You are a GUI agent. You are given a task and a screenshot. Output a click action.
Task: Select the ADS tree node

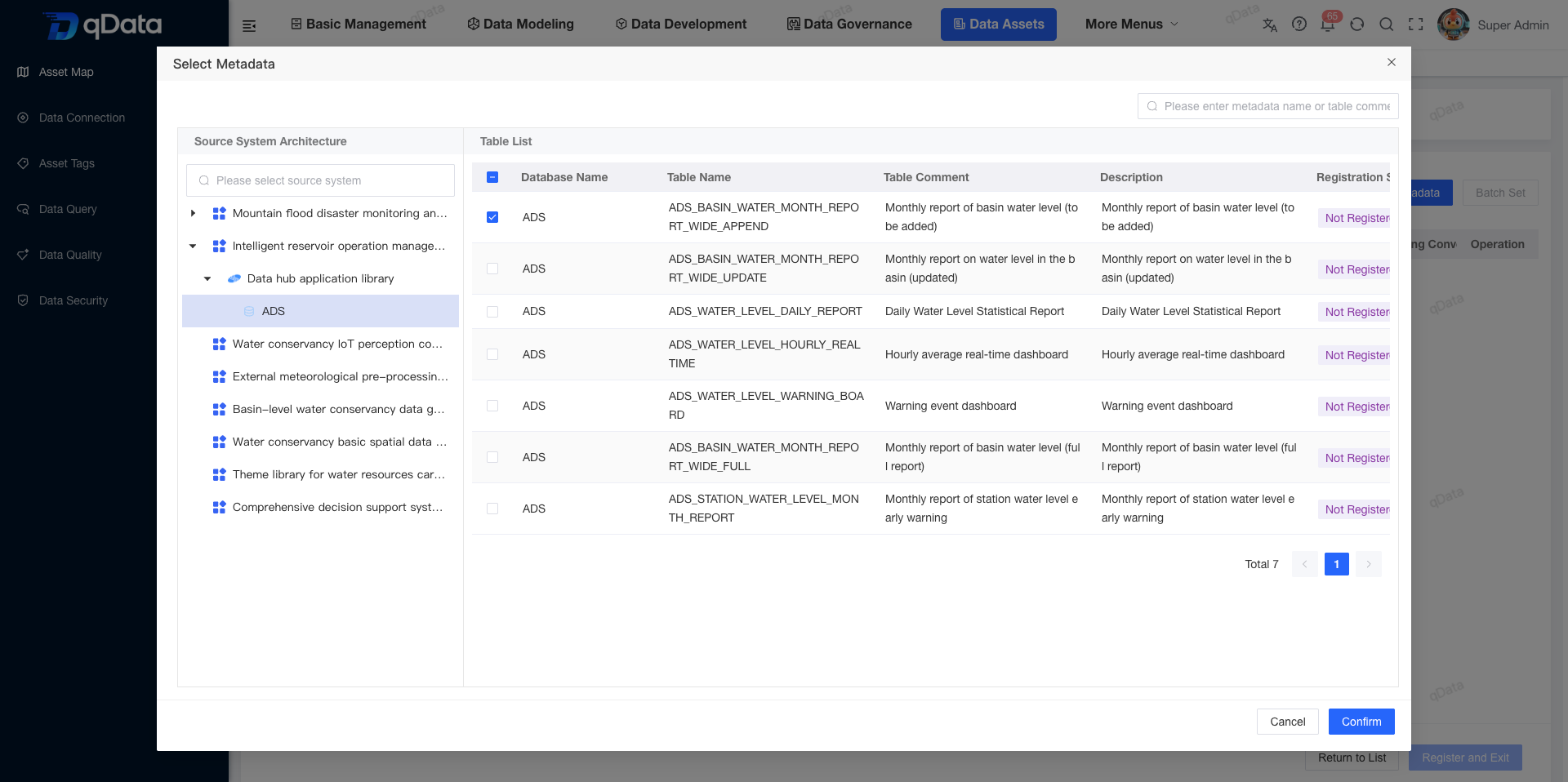(x=320, y=311)
